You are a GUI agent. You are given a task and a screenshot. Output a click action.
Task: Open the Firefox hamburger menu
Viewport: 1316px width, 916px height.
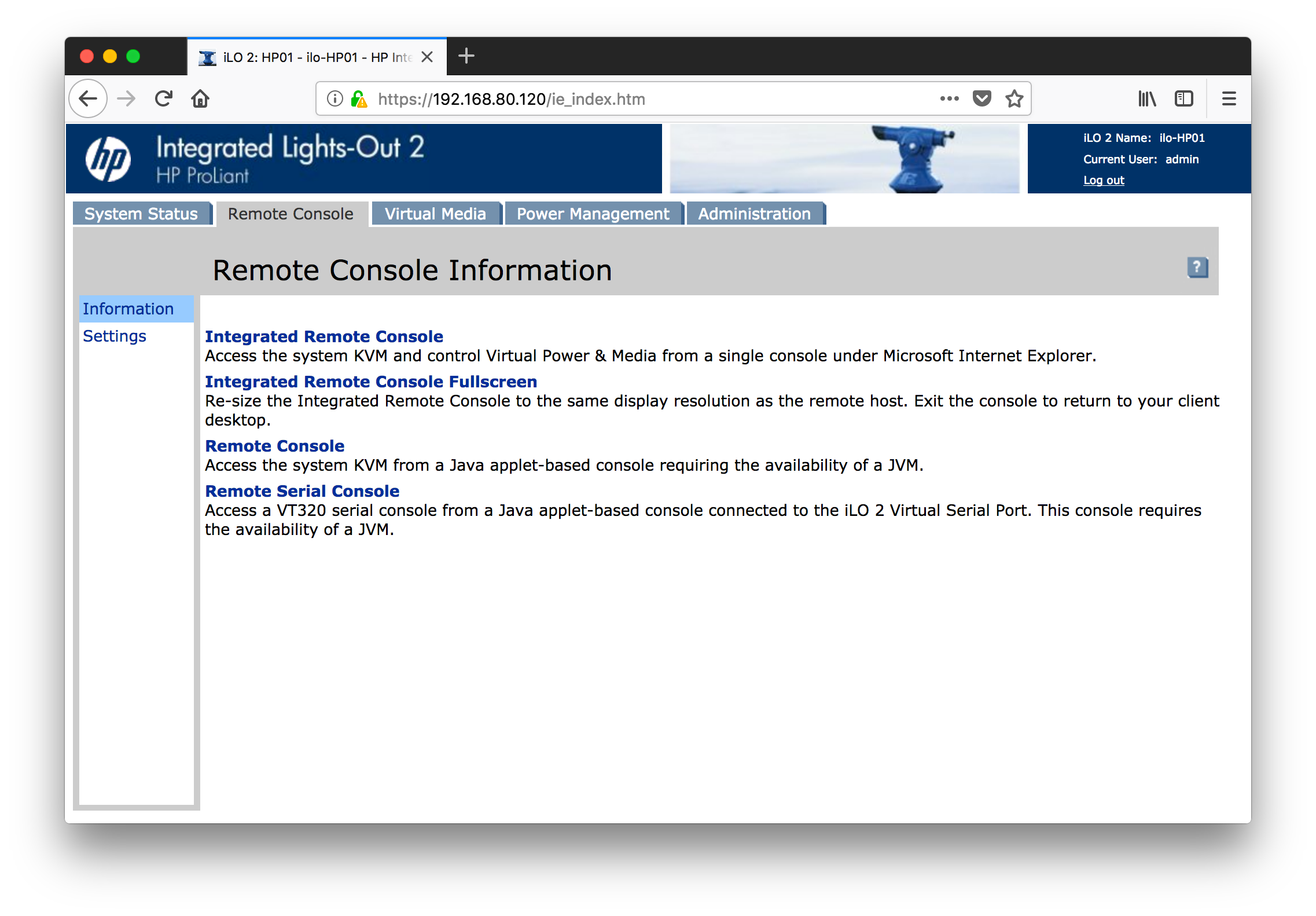pyautogui.click(x=1229, y=99)
